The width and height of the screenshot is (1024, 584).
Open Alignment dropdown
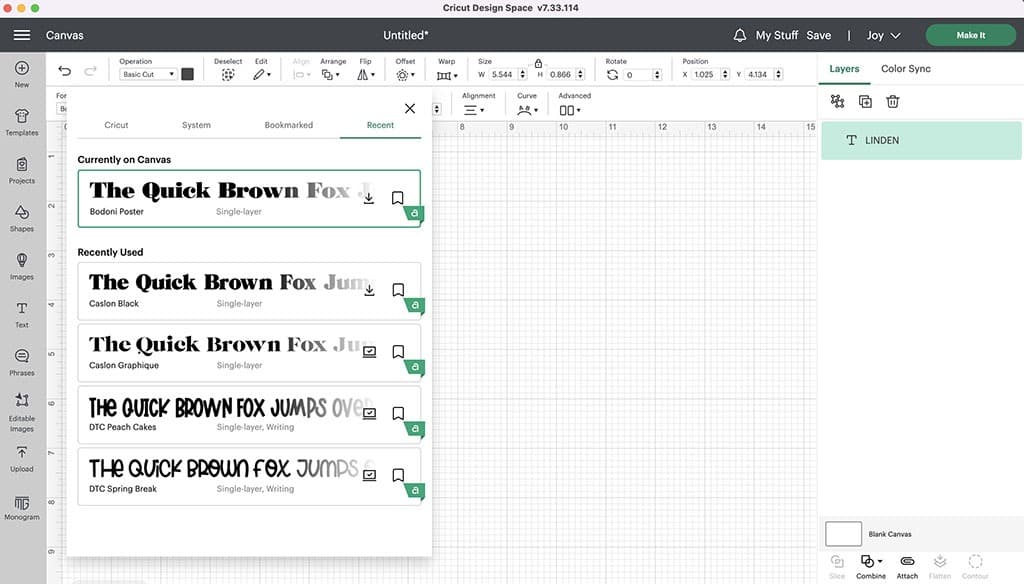click(473, 110)
